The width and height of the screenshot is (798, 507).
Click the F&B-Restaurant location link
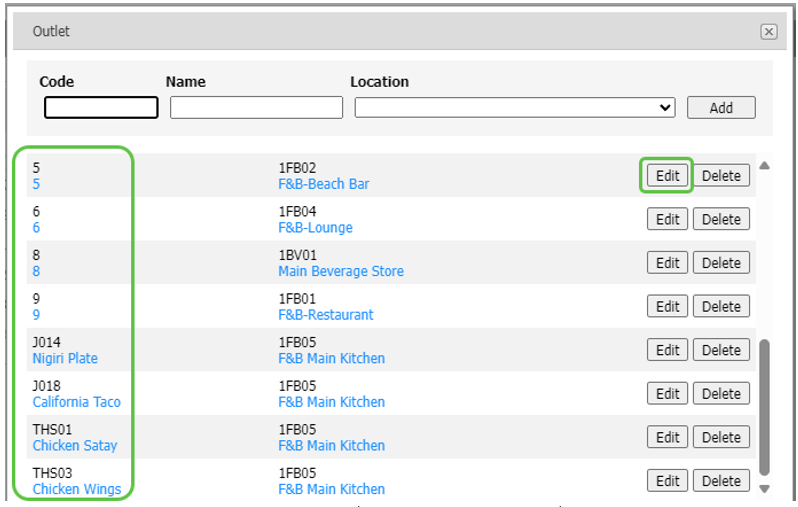click(325, 315)
